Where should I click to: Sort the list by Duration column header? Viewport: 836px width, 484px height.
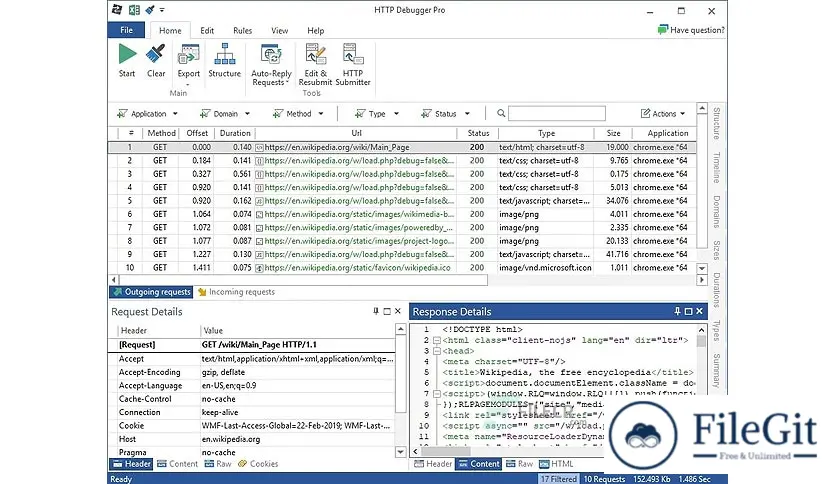pyautogui.click(x=235, y=133)
